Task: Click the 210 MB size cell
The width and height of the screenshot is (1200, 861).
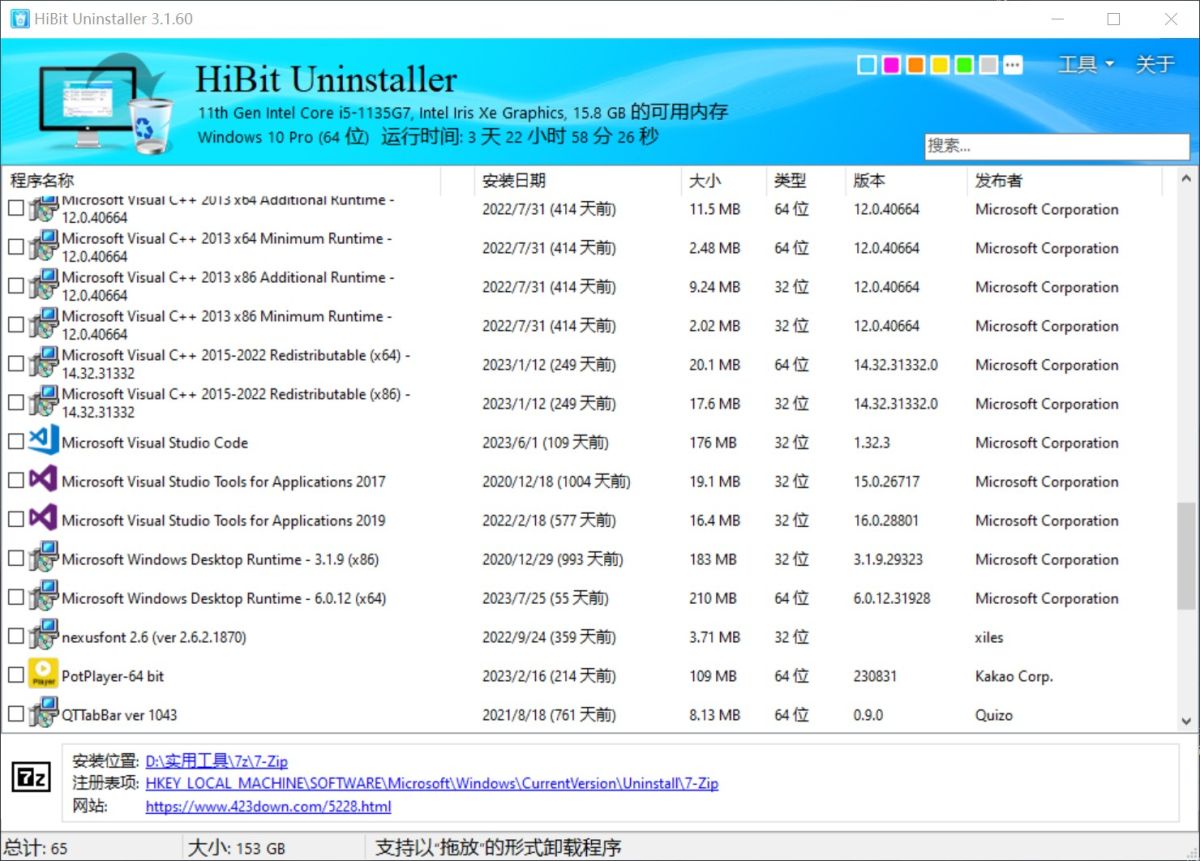Action: click(712, 598)
